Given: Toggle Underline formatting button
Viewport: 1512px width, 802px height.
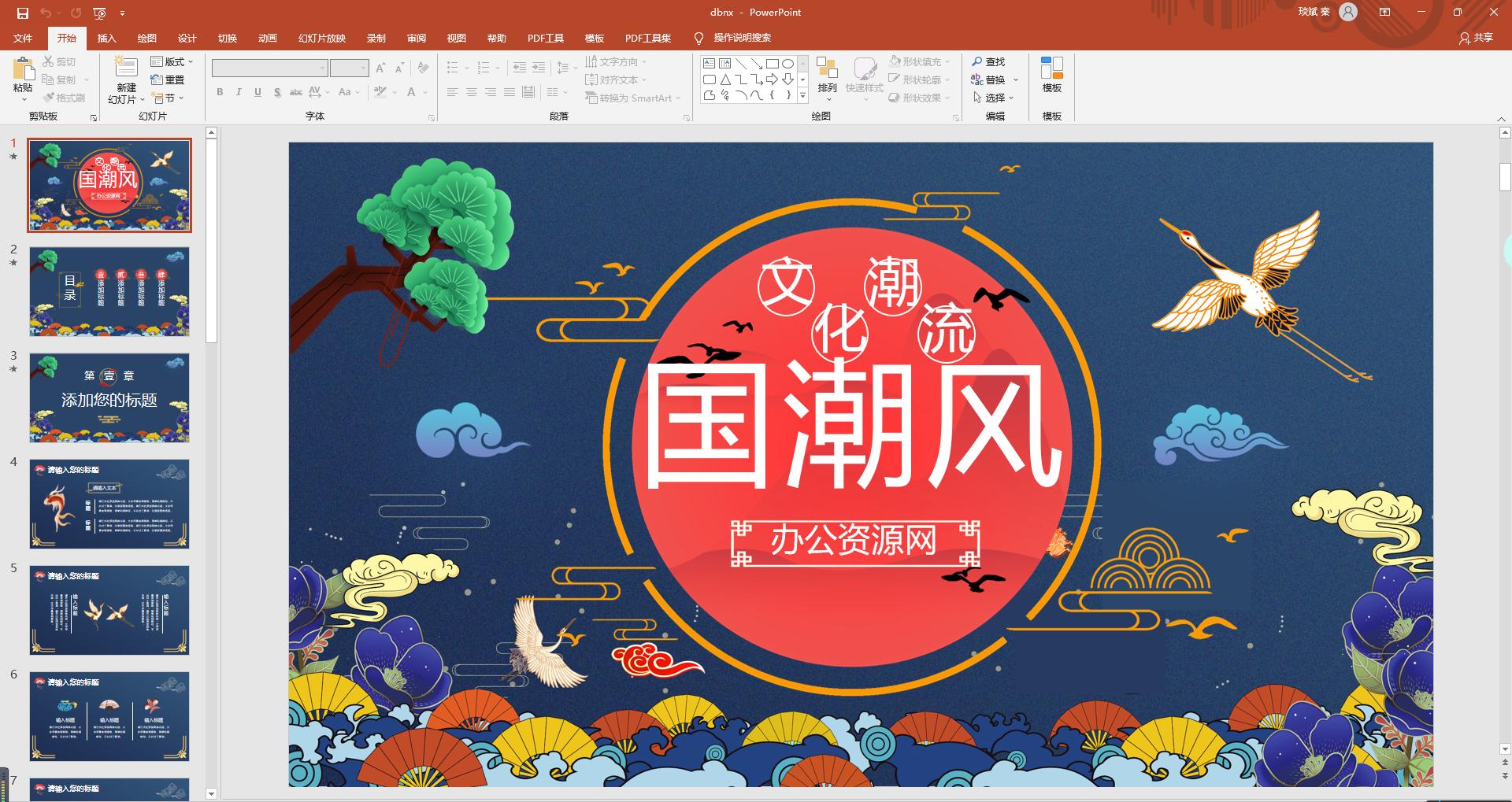Looking at the screenshot, I should [258, 92].
